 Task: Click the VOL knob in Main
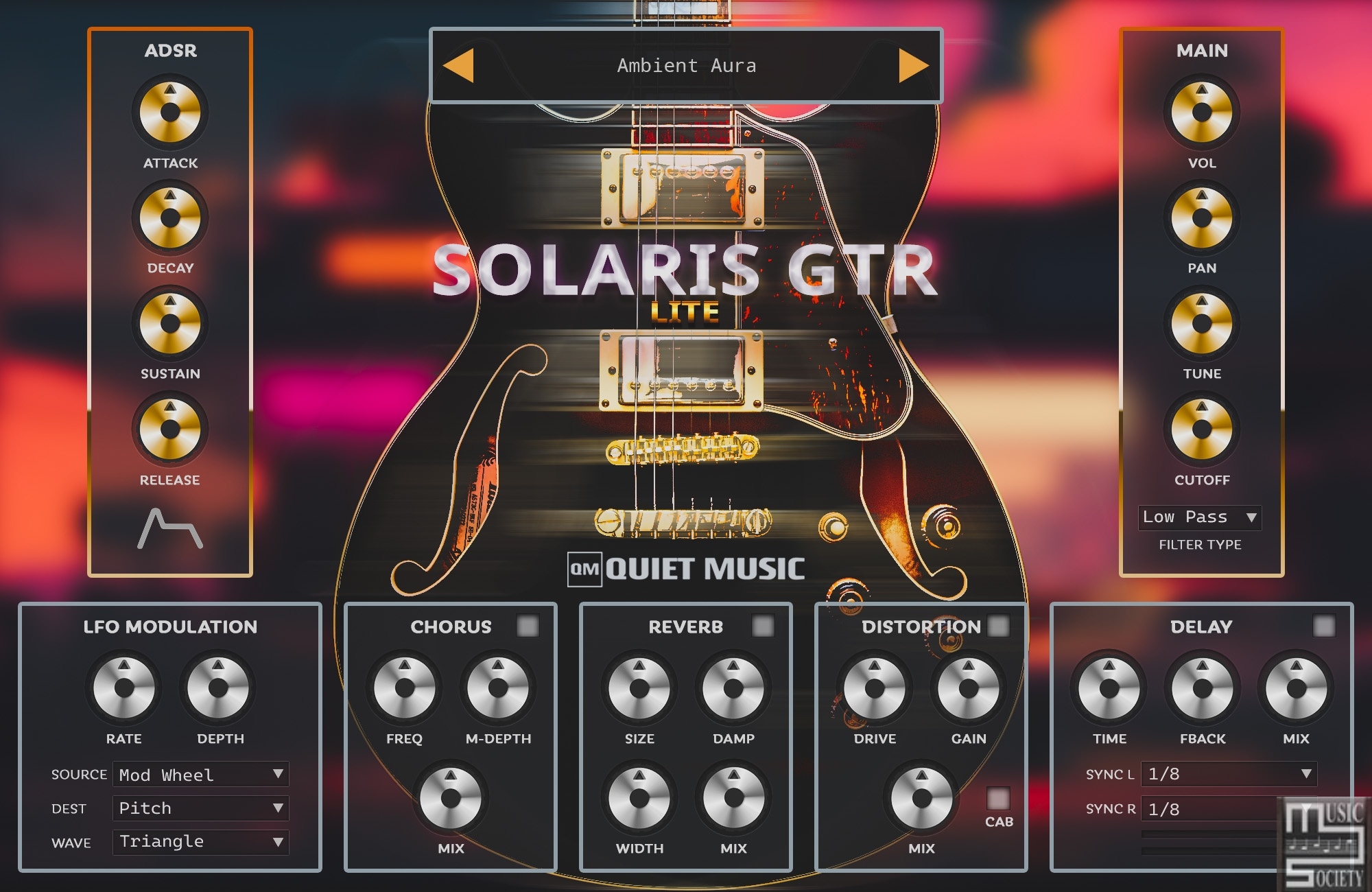1202,113
